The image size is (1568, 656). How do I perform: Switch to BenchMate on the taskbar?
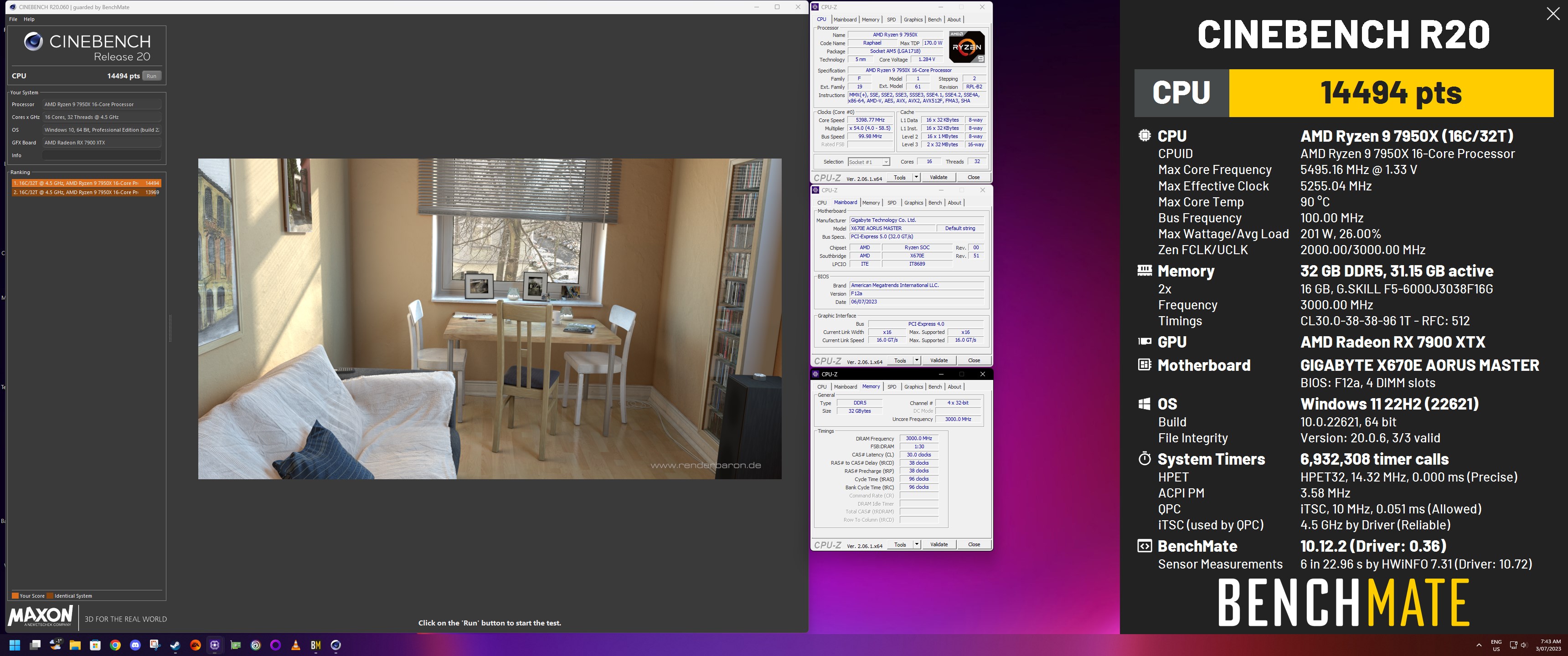coord(316,645)
